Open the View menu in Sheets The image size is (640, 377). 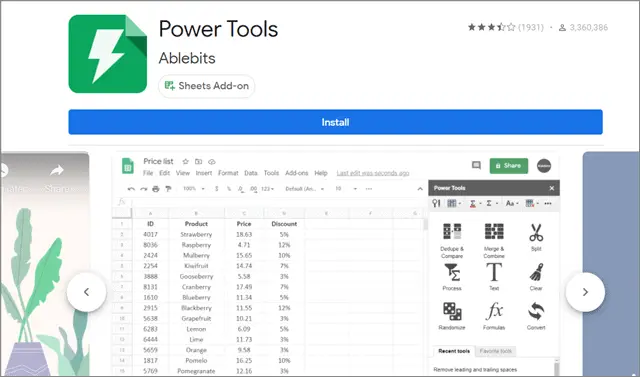point(183,173)
